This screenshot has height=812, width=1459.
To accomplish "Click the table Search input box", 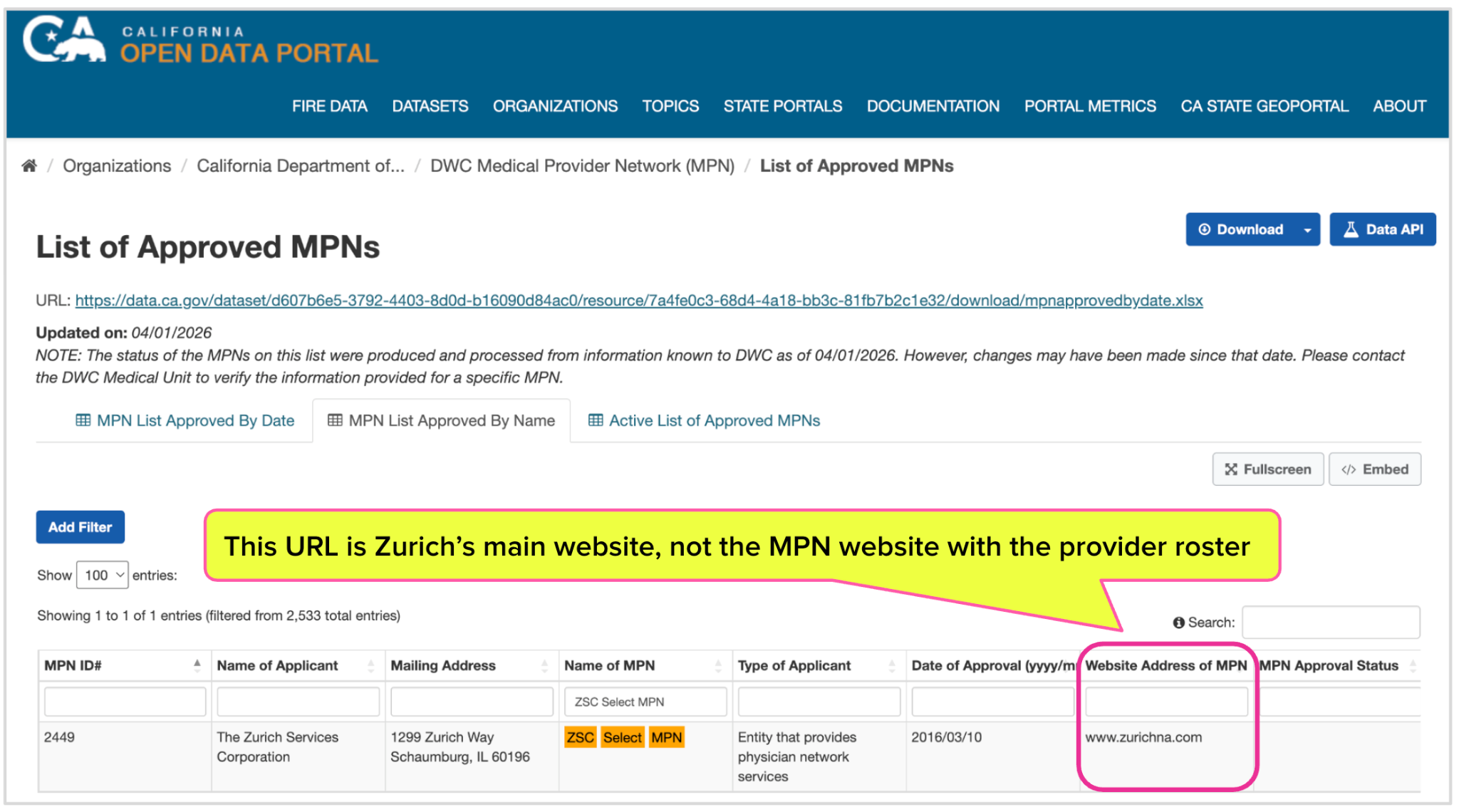I will pos(1330,623).
